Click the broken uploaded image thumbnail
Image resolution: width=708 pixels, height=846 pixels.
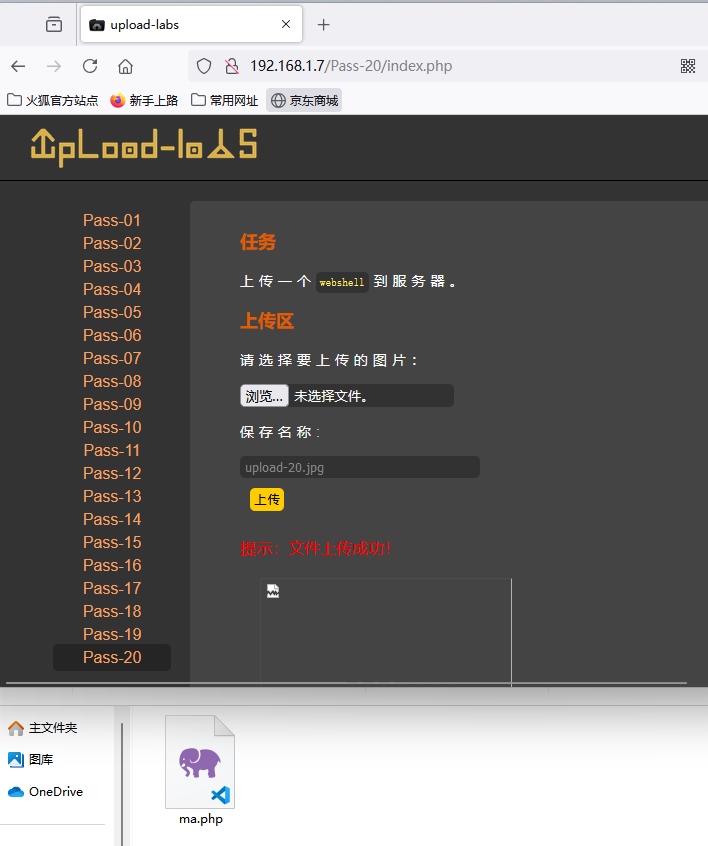[273, 591]
